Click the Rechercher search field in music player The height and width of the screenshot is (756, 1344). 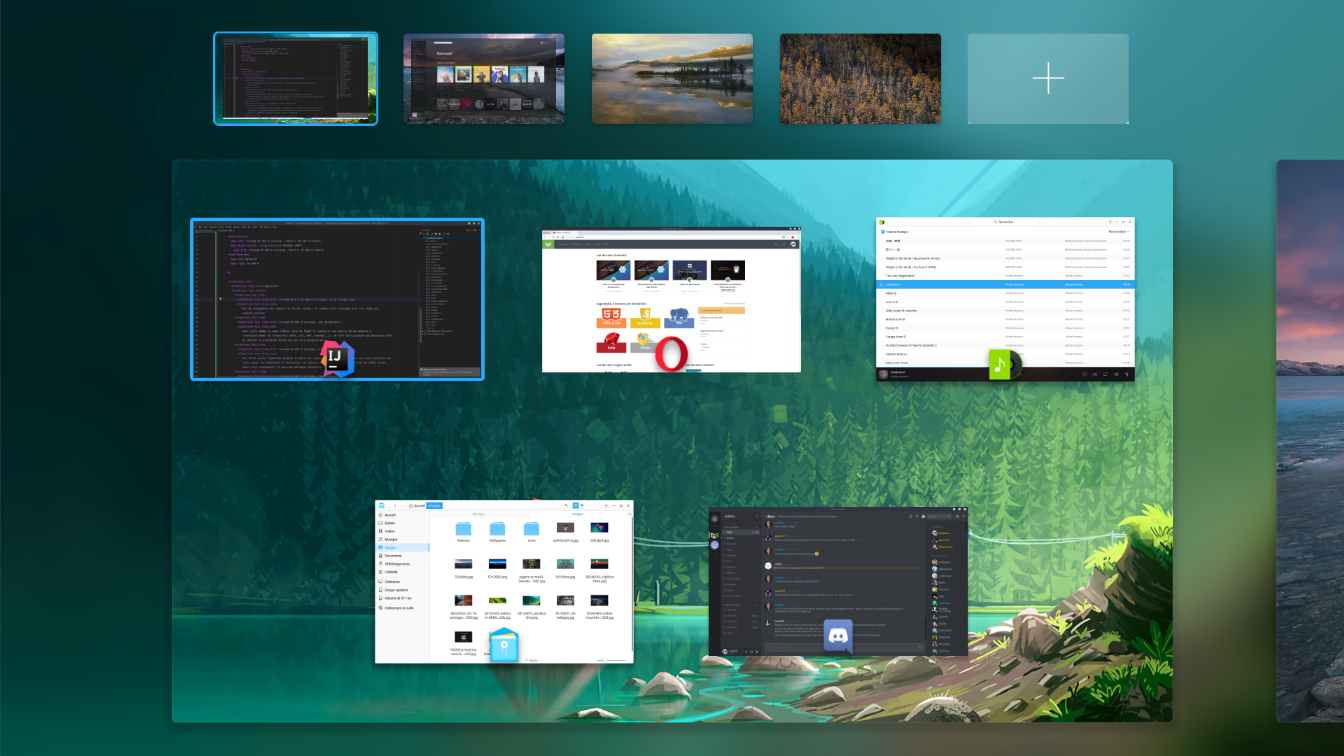pos(1004,222)
